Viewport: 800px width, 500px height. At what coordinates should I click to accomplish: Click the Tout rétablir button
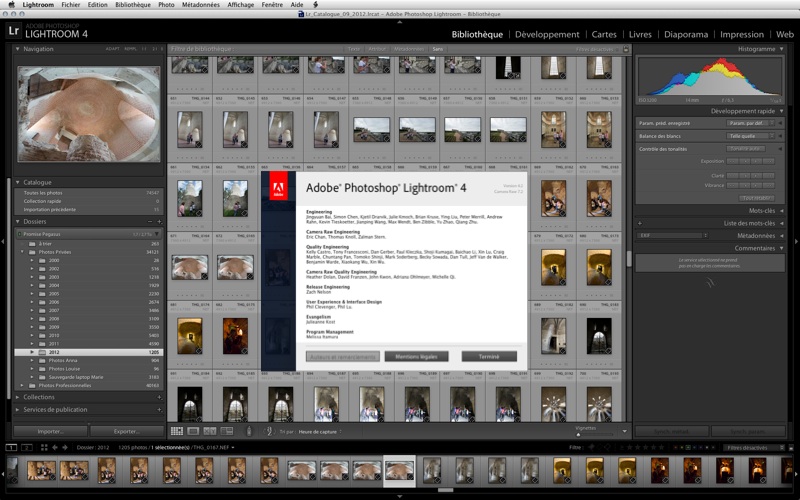(x=756, y=198)
